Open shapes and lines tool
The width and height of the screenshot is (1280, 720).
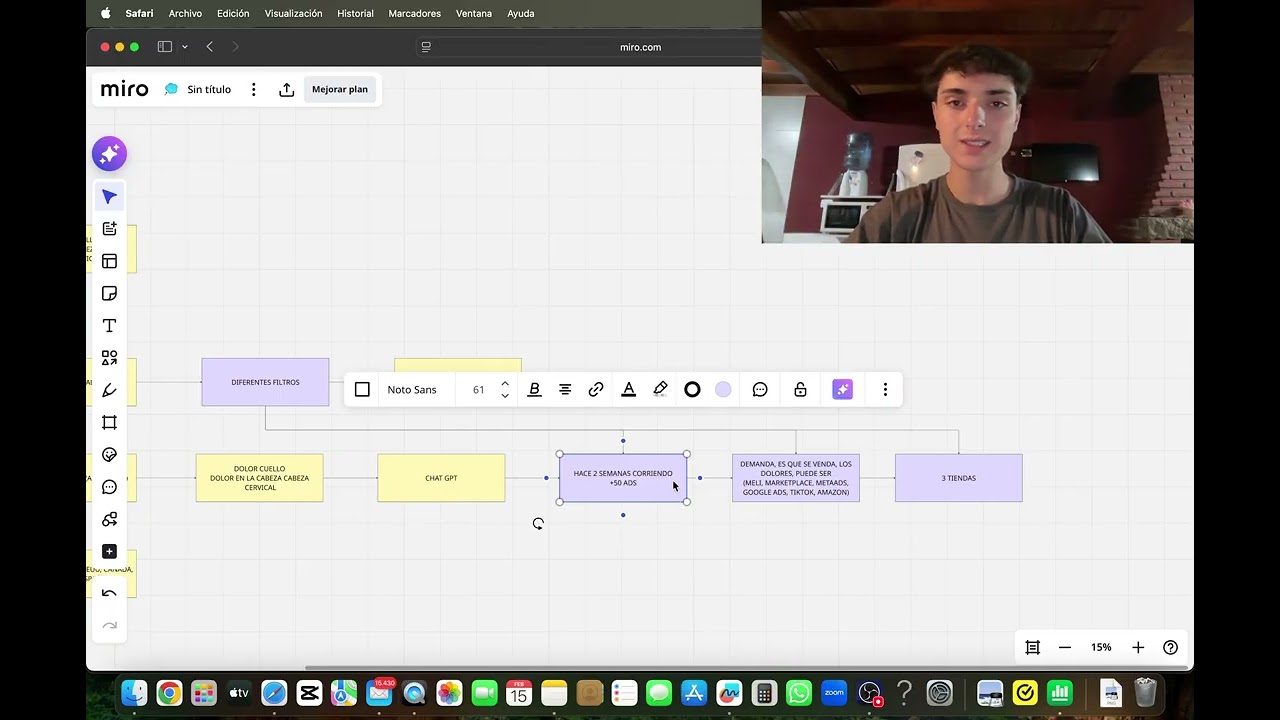coord(109,358)
